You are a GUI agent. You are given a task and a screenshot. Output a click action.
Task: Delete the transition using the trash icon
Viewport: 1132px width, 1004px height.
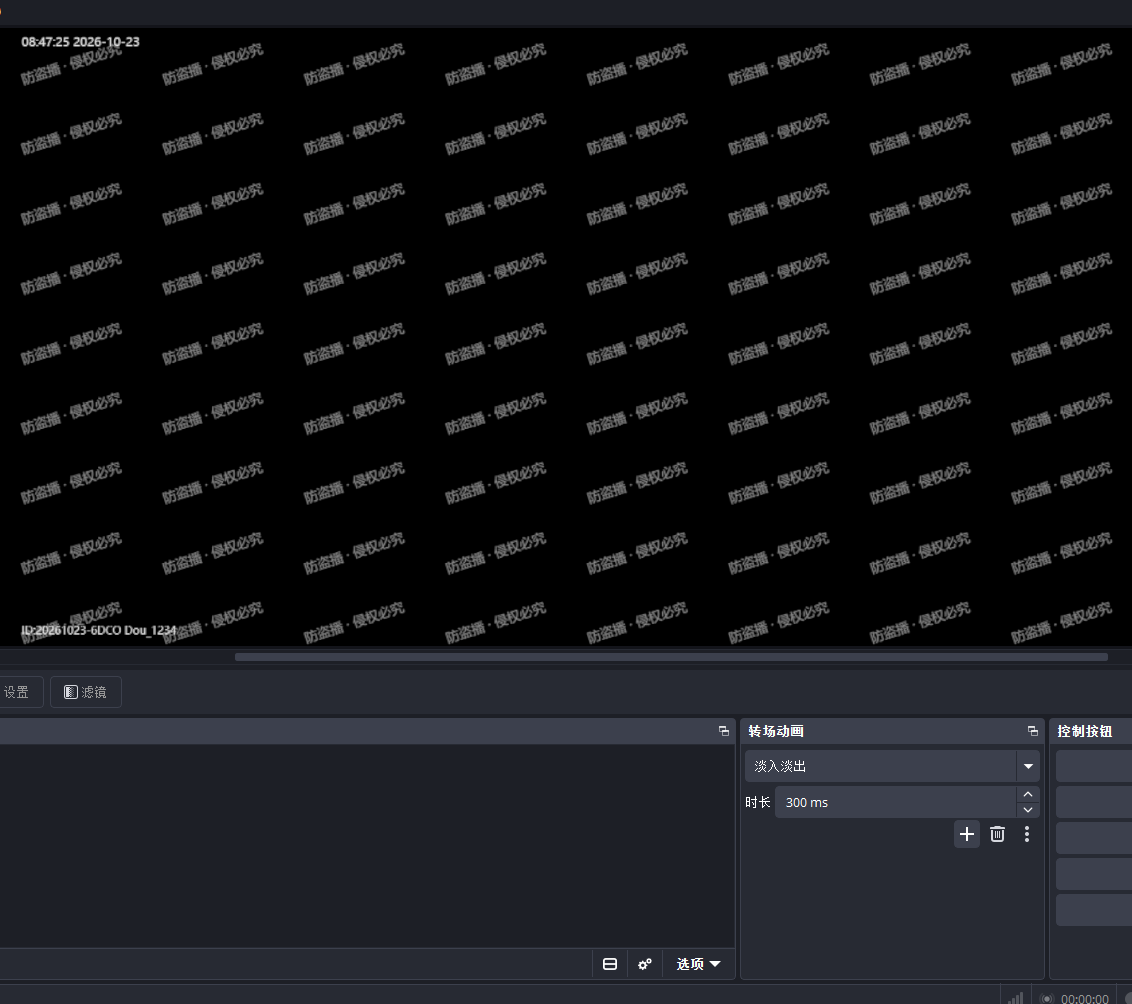[997, 834]
